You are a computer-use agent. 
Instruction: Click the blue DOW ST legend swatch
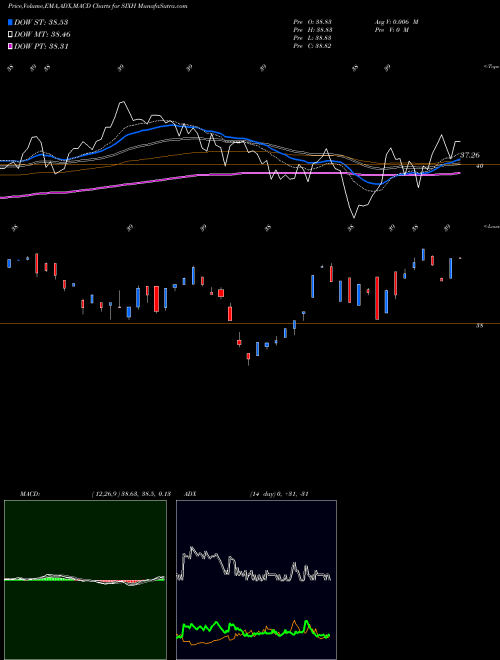(x=10, y=22)
